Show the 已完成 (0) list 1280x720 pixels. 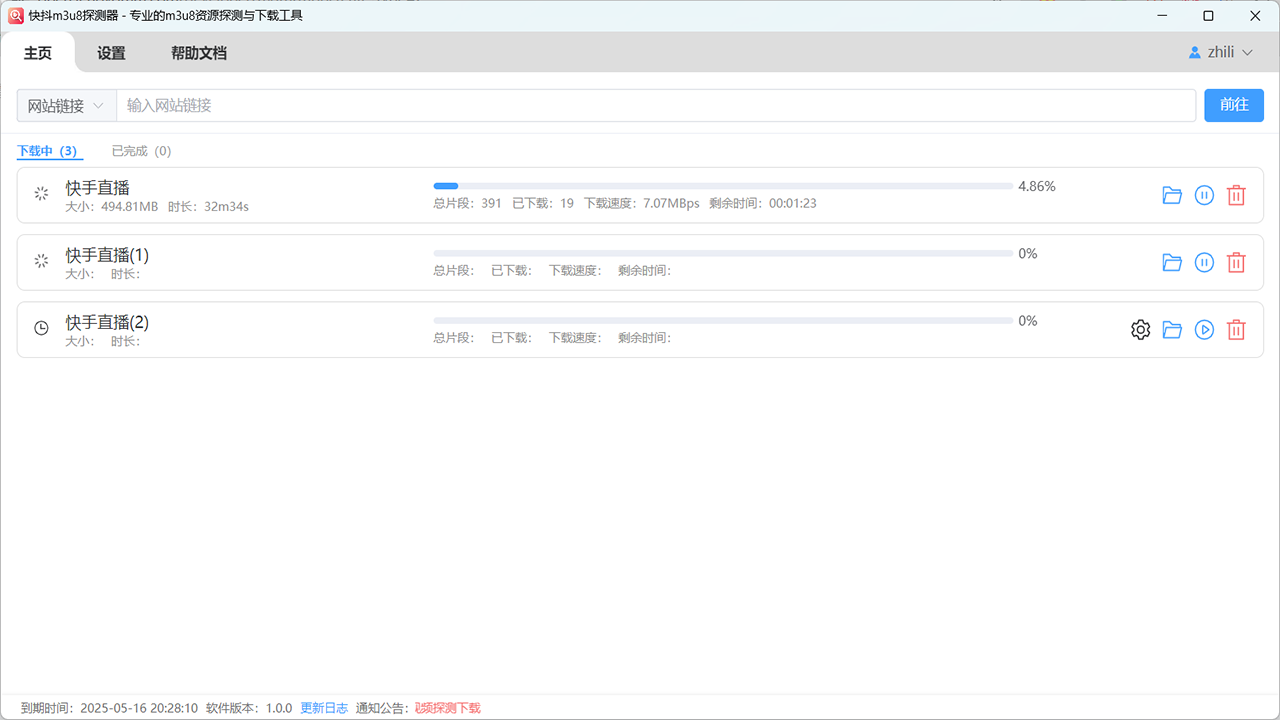coord(141,151)
